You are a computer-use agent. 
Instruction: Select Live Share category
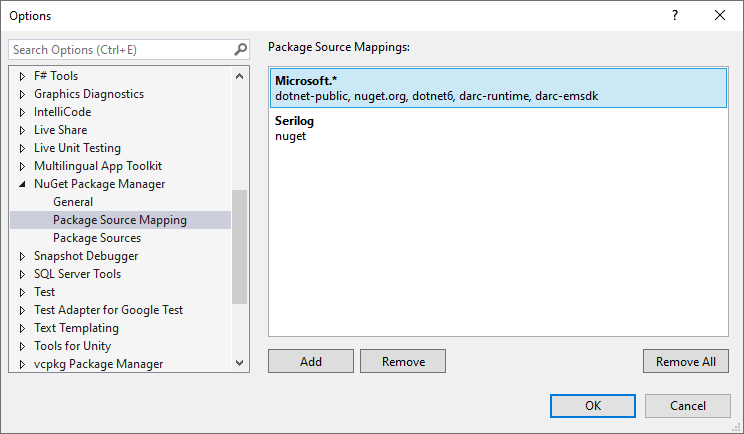[61, 130]
